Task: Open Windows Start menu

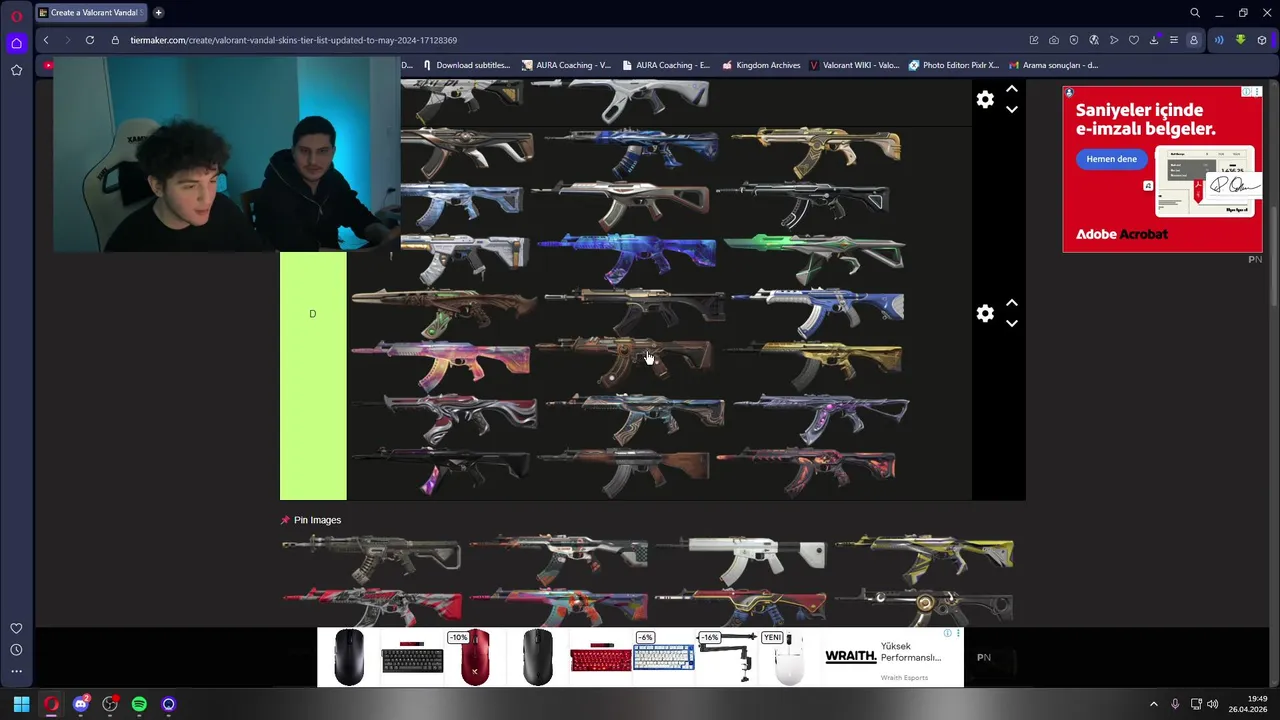Action: point(21,704)
